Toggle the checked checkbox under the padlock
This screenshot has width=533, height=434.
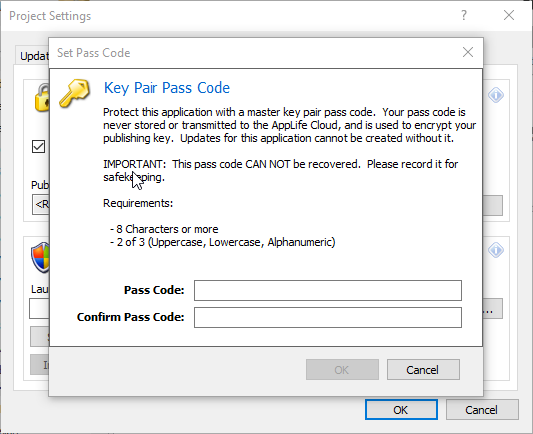pyautogui.click(x=38, y=146)
